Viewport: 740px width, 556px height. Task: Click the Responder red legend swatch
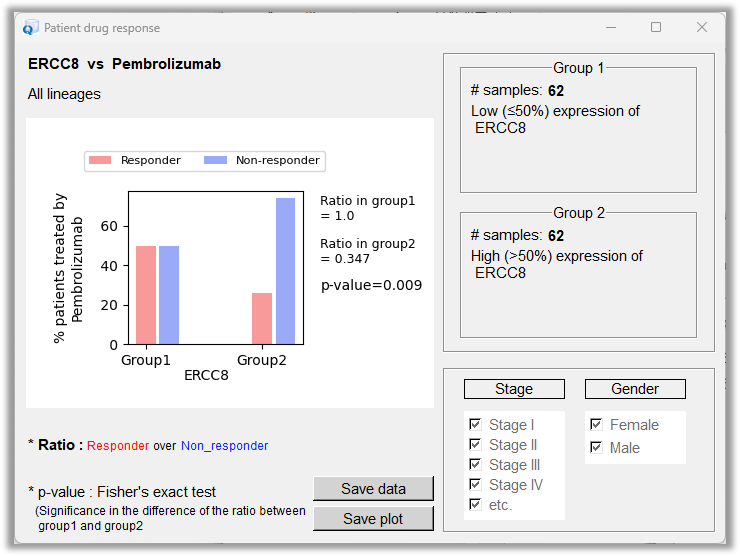pos(100,160)
